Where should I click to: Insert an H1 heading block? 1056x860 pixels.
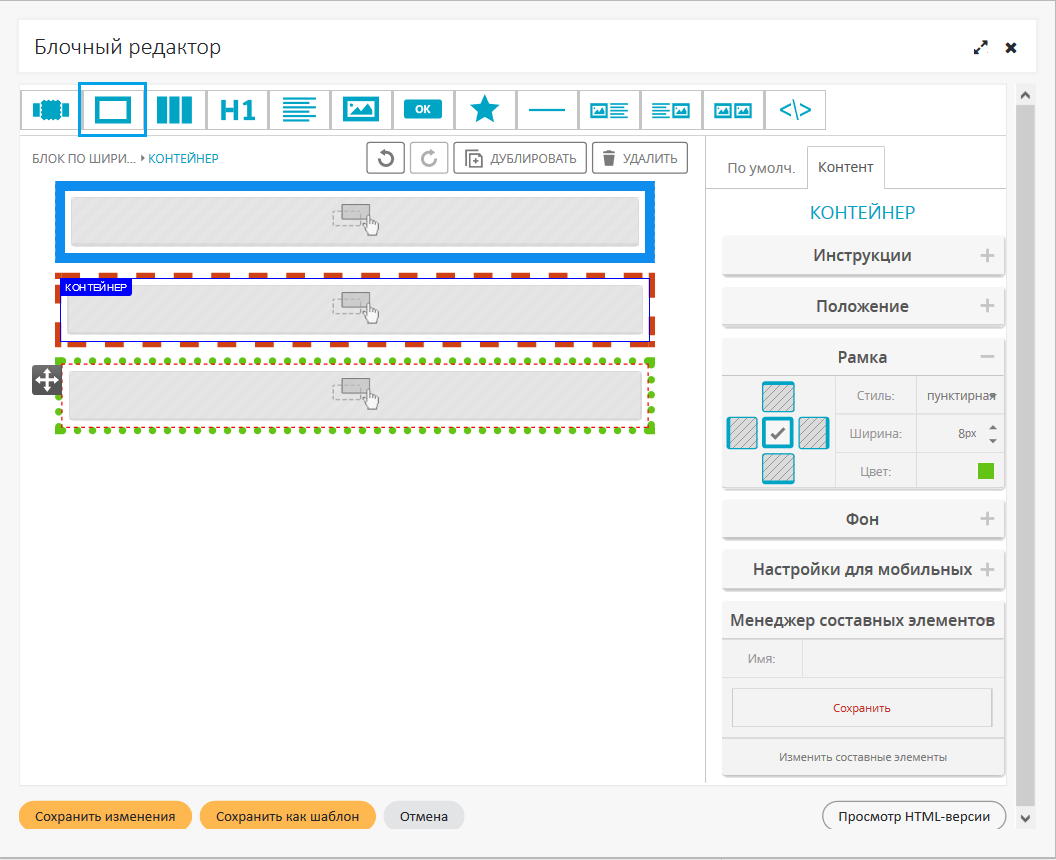pos(237,110)
